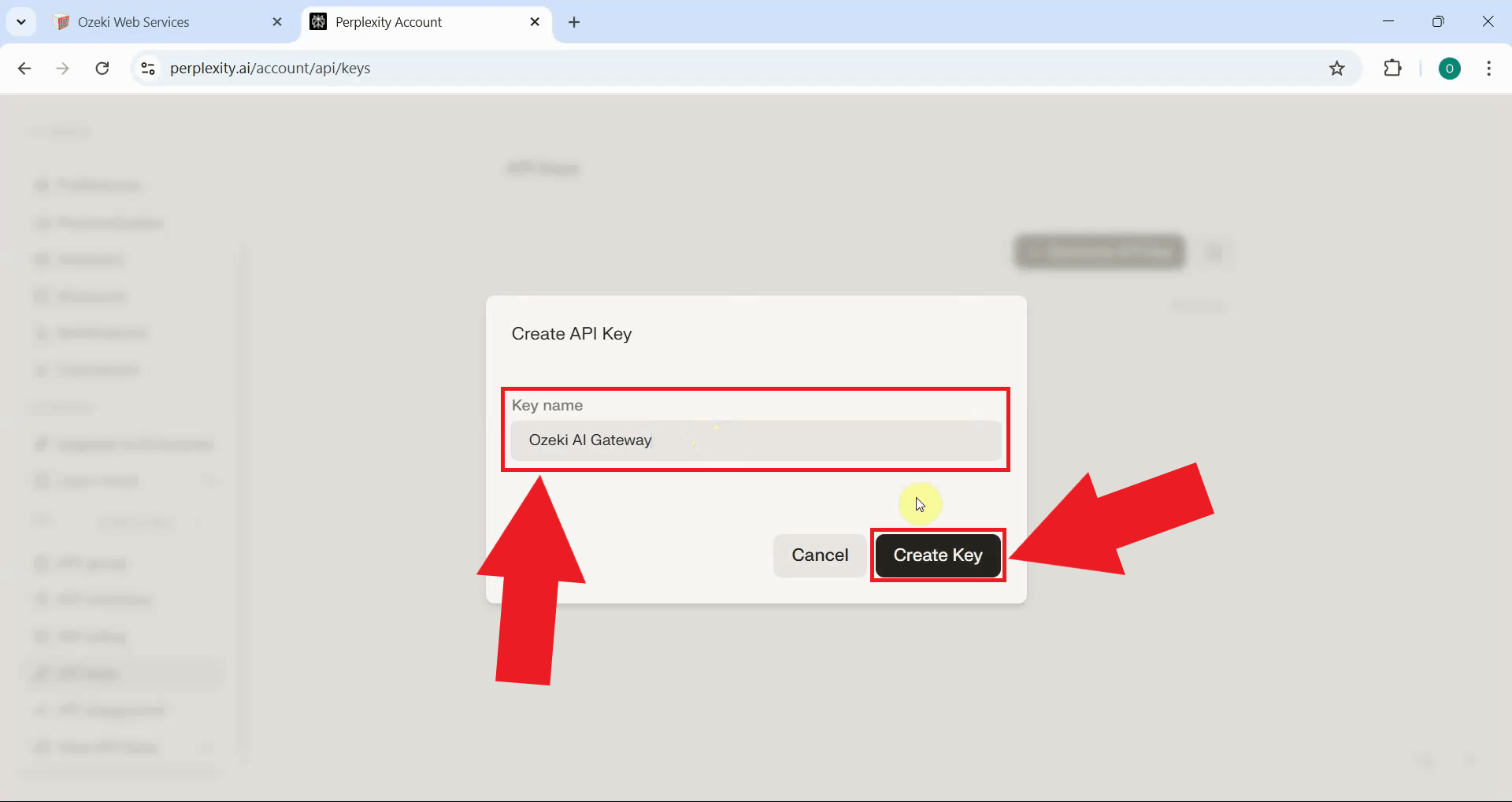The width and height of the screenshot is (1512, 802).
Task: Open the tab search chevron dropdown
Action: tap(21, 22)
